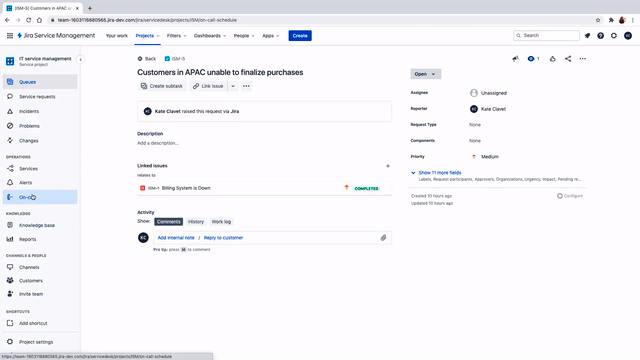Click the attachment paperclip icon

click(383, 238)
